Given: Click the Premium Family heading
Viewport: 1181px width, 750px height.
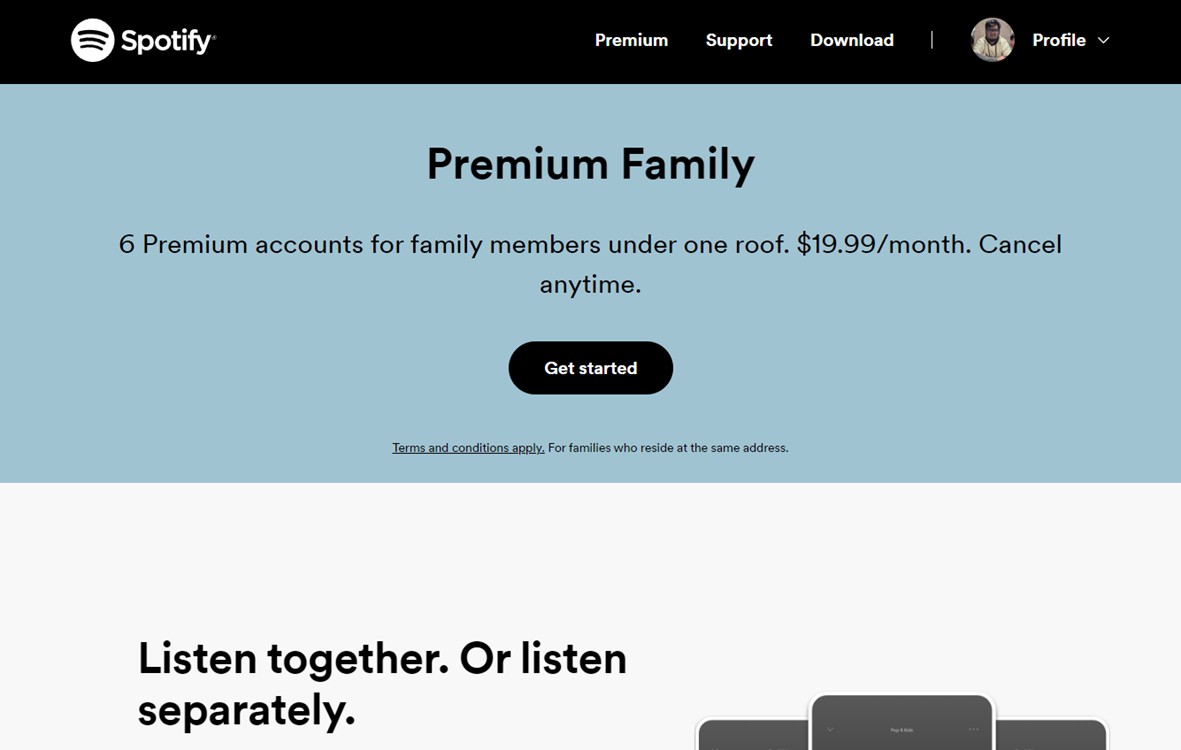Looking at the screenshot, I should tap(590, 163).
